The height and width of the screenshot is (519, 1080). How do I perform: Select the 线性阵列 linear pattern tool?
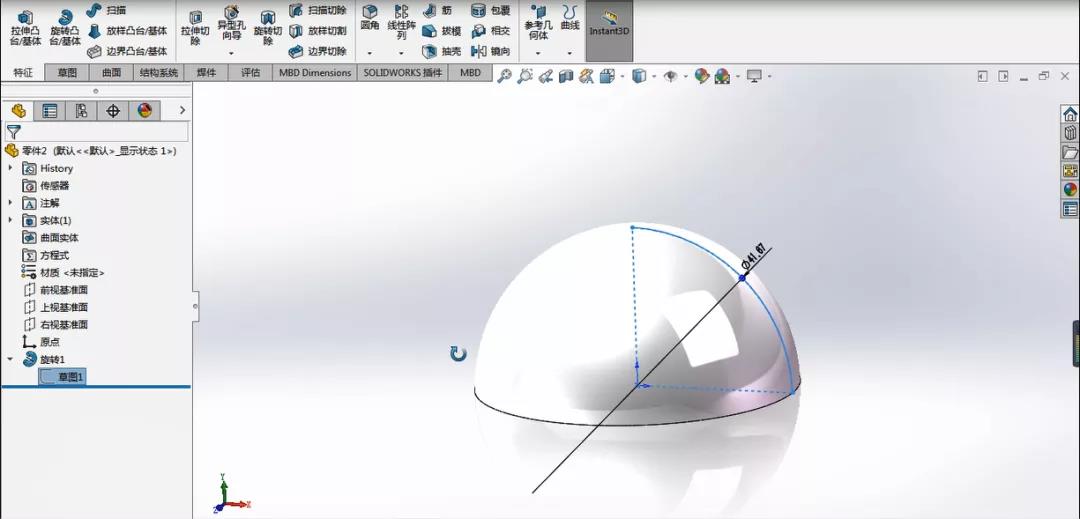point(402,22)
